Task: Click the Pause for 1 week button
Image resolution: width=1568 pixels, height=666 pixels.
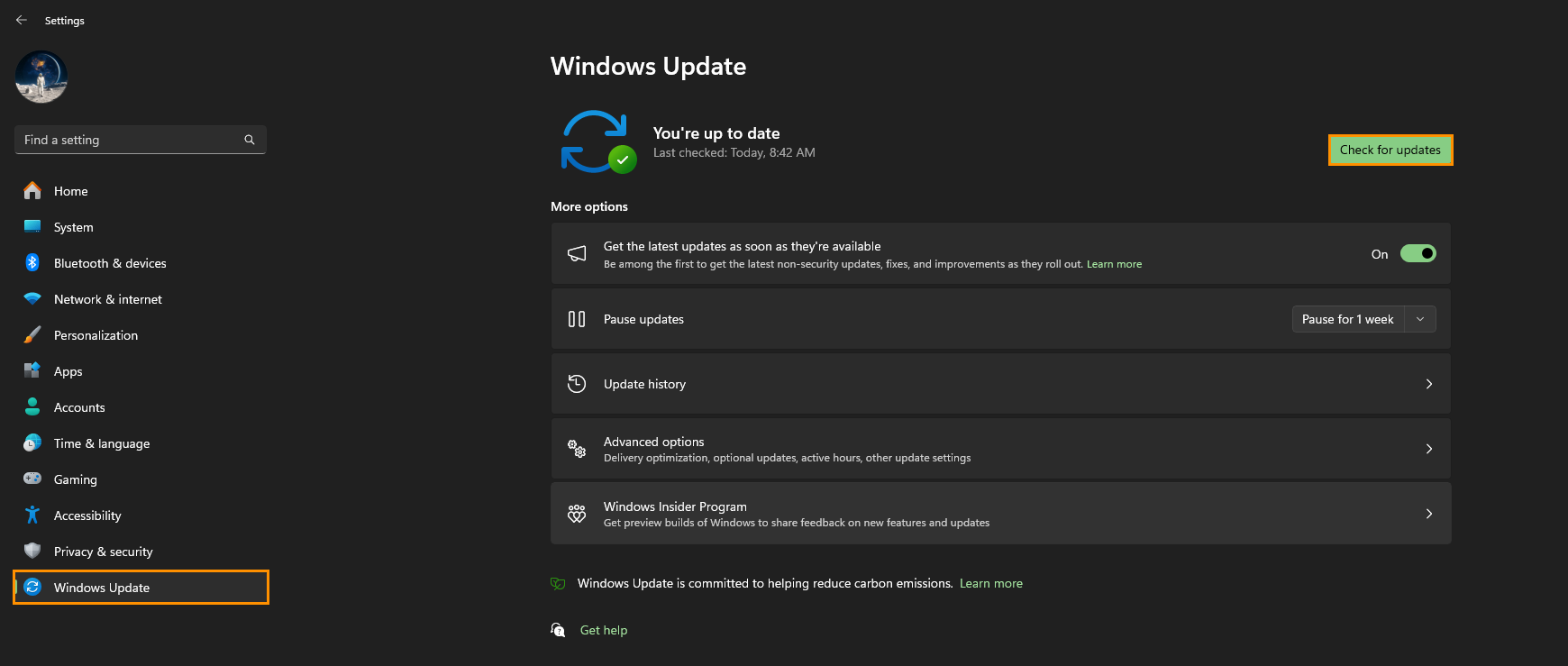Action: click(x=1348, y=319)
